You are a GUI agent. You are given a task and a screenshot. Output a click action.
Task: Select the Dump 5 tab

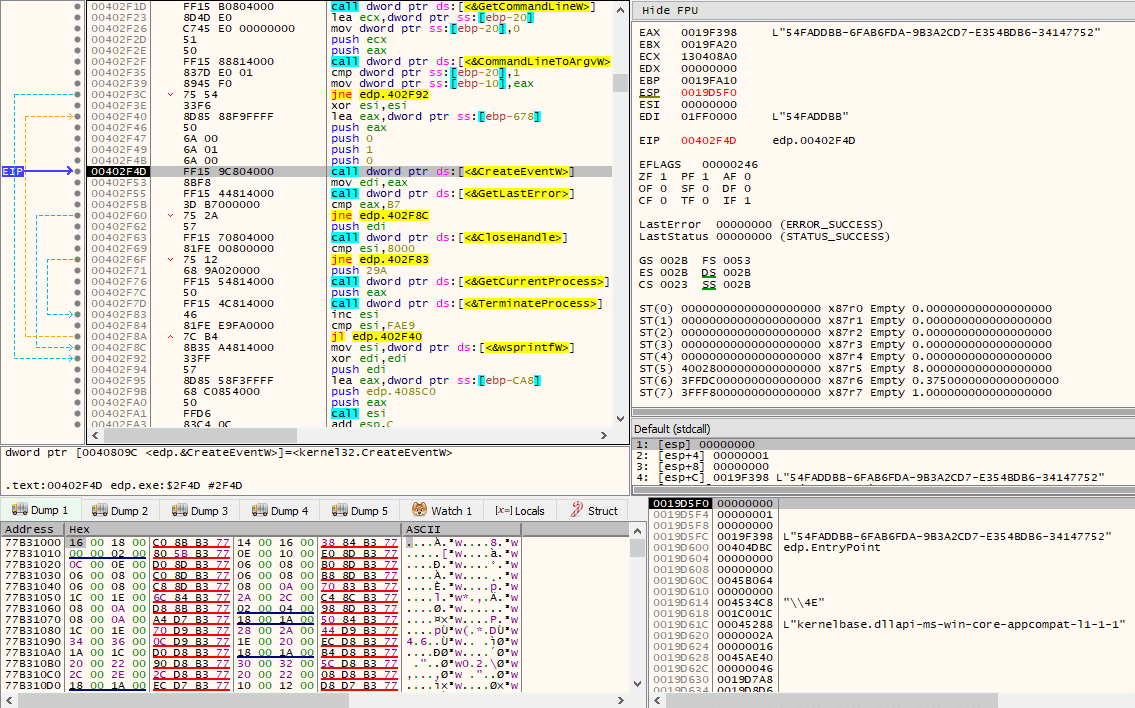pos(360,510)
